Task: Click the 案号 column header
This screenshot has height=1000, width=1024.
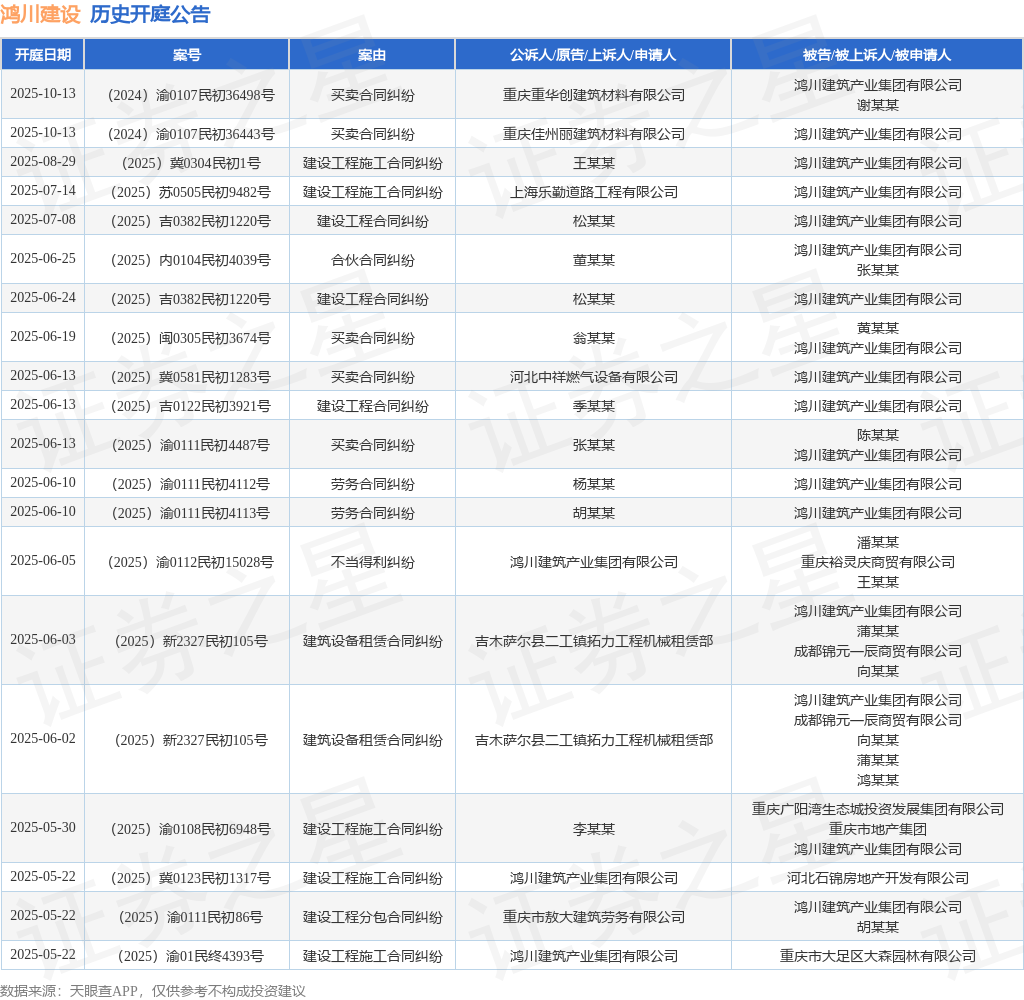Action: [187, 55]
